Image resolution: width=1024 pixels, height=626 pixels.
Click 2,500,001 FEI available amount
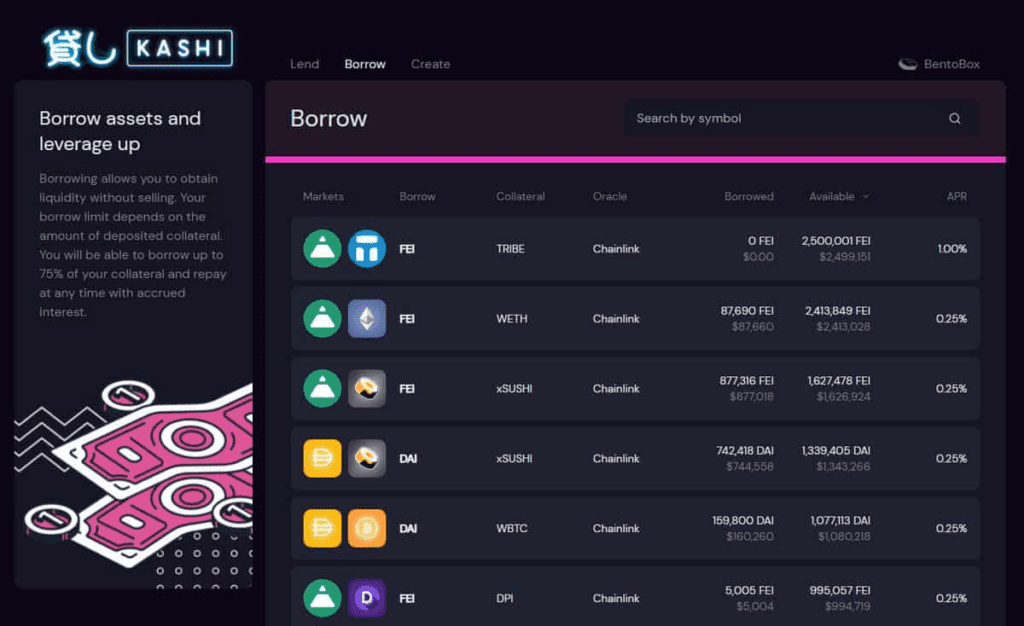[836, 241]
